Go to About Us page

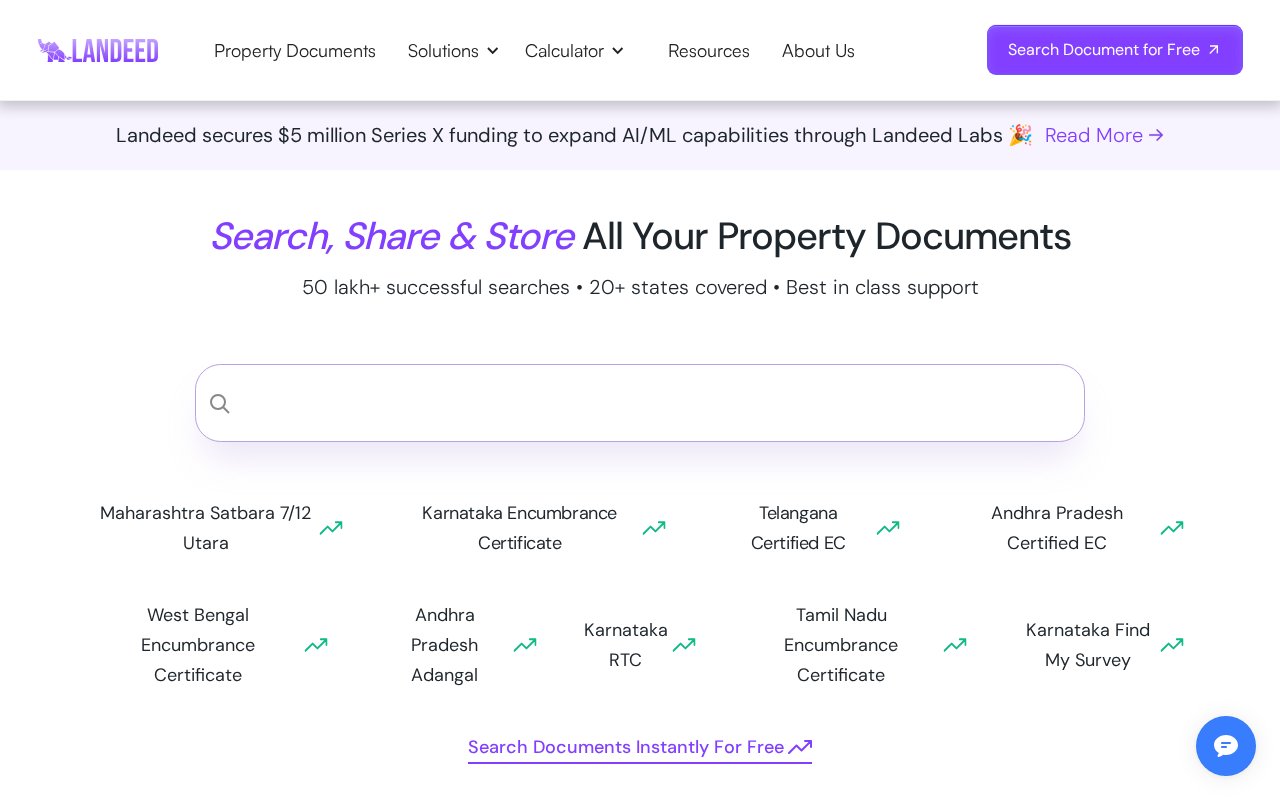[818, 51]
